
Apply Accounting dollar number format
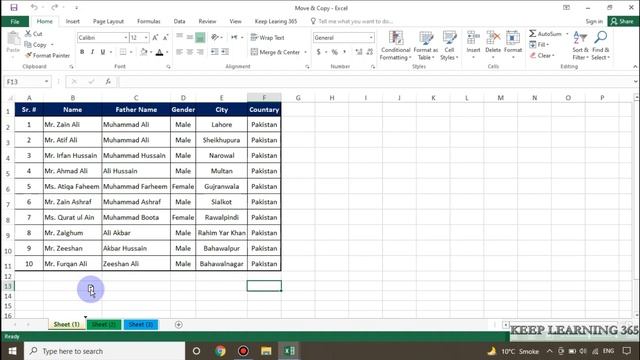coord(318,52)
